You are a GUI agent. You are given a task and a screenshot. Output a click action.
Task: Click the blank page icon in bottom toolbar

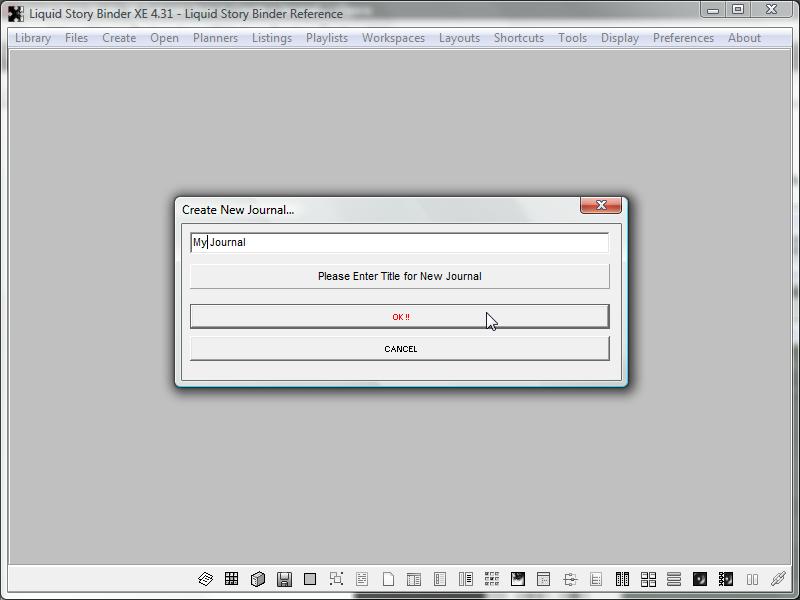click(x=388, y=579)
